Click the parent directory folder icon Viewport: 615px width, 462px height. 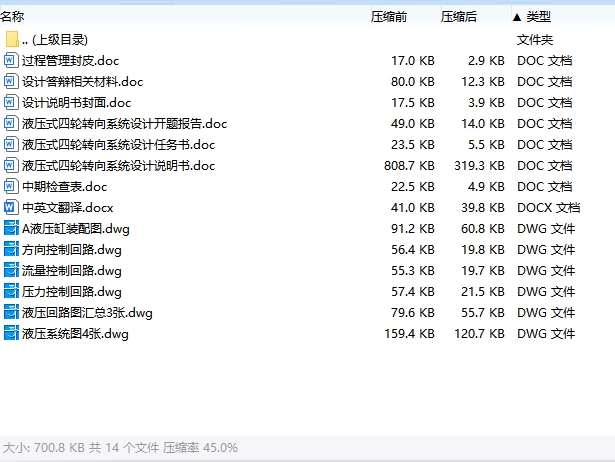(12, 39)
